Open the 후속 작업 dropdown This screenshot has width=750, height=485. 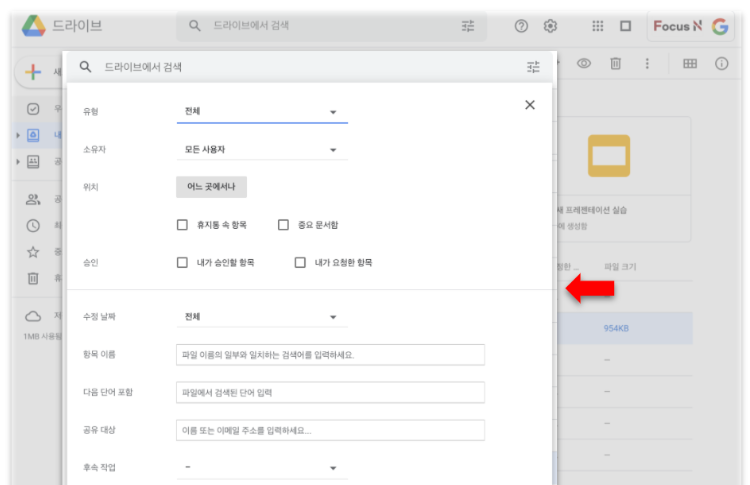[262, 467]
